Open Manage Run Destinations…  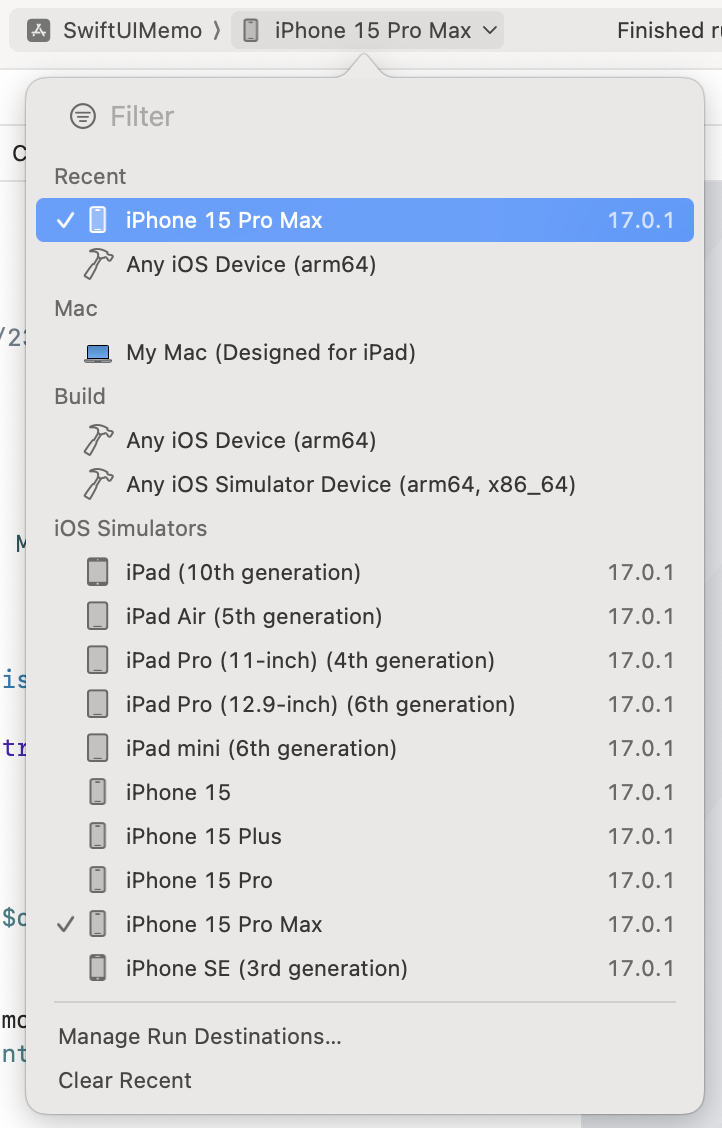(x=200, y=1037)
